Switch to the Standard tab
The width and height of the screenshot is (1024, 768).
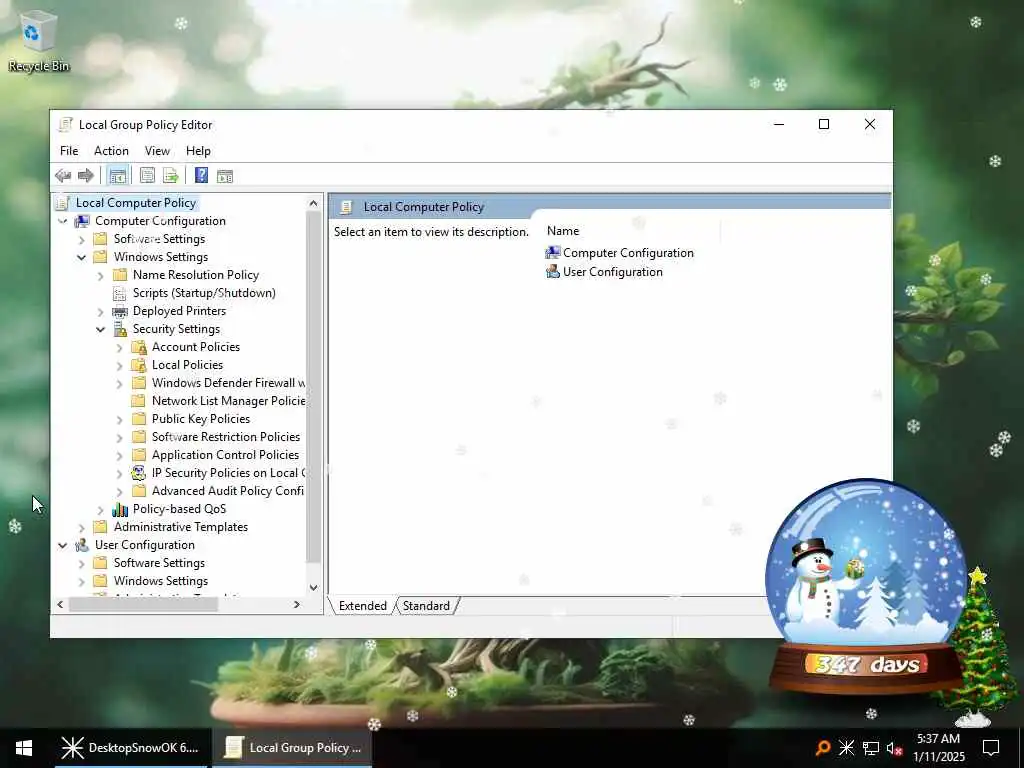point(426,606)
